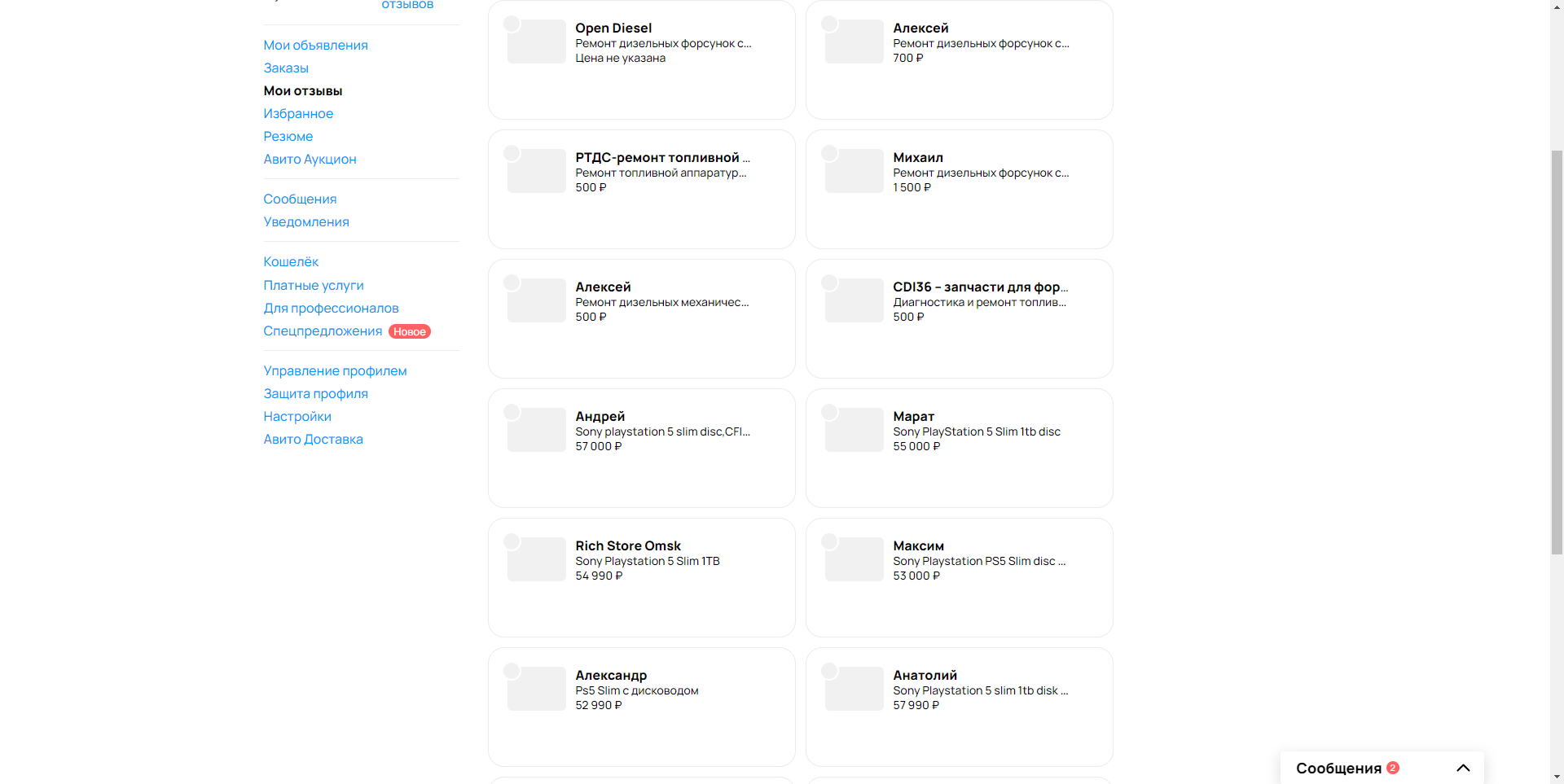Click seller name Михаил

[918, 158]
